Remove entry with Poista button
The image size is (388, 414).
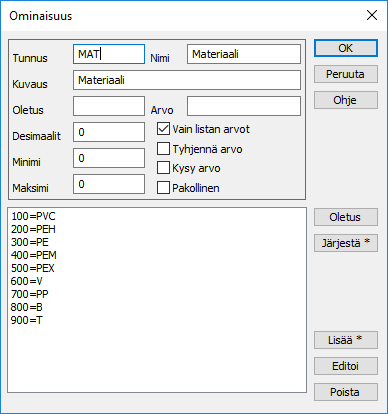click(346, 392)
